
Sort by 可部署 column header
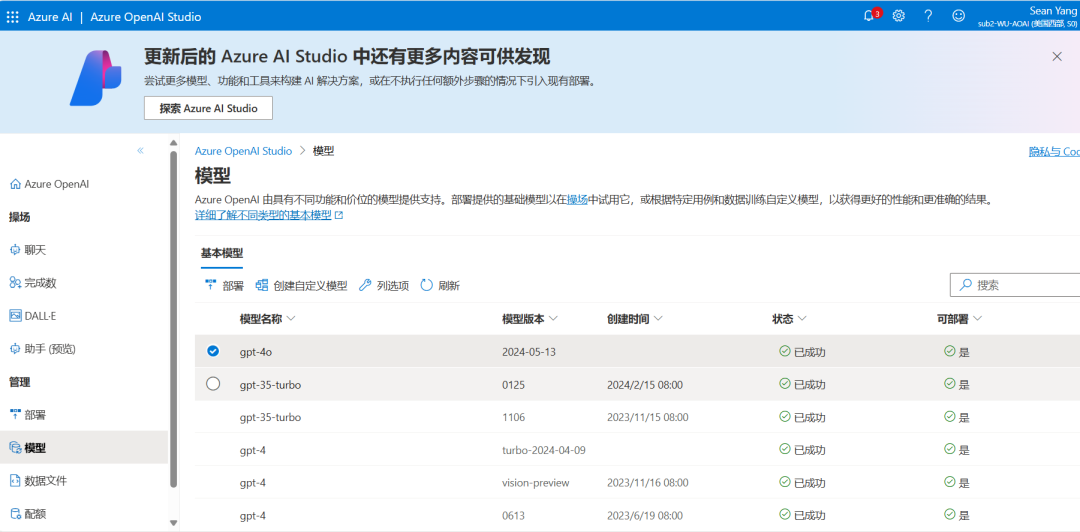pyautogui.click(x=959, y=318)
